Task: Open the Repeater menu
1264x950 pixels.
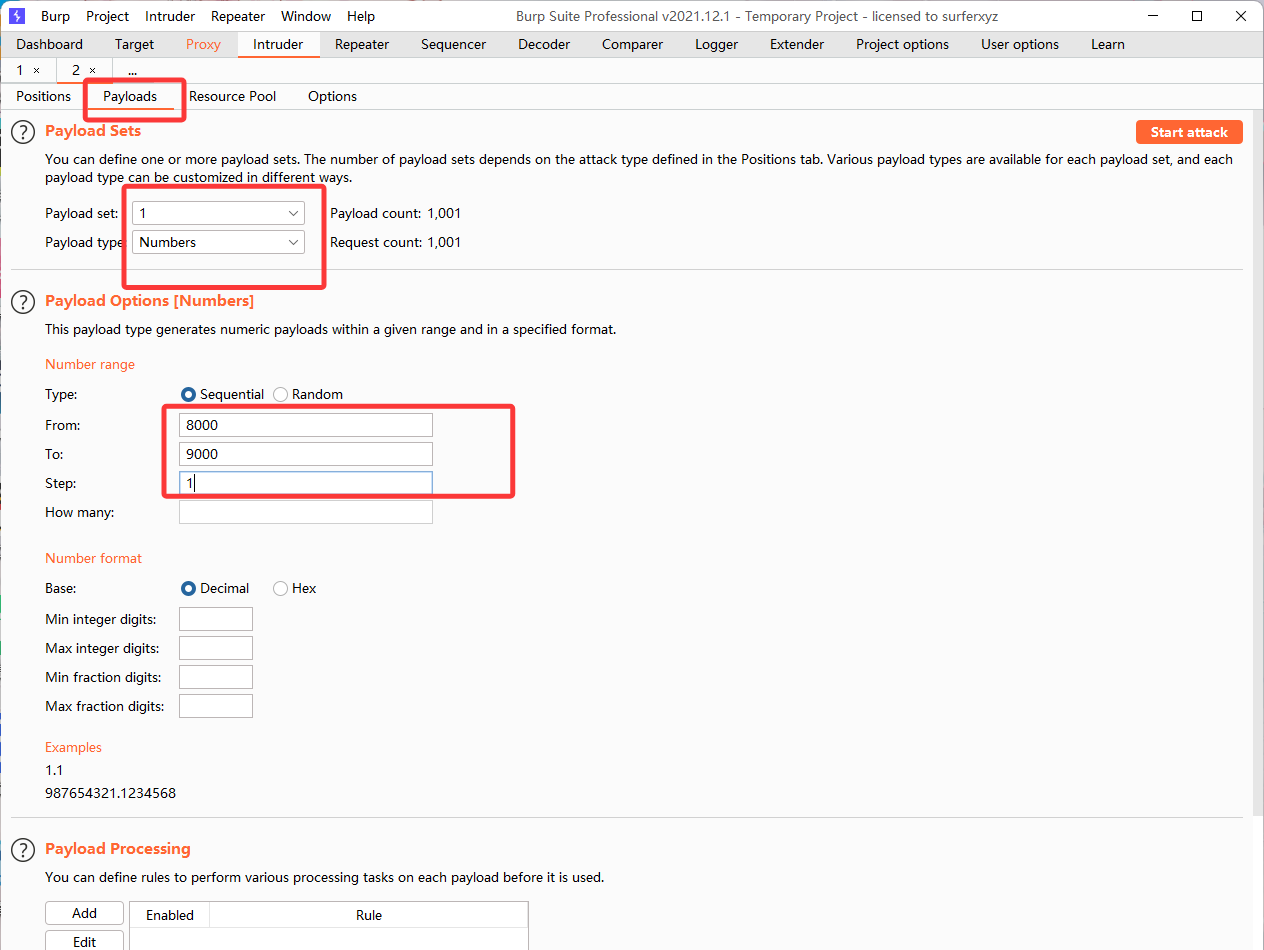Action: click(x=238, y=16)
